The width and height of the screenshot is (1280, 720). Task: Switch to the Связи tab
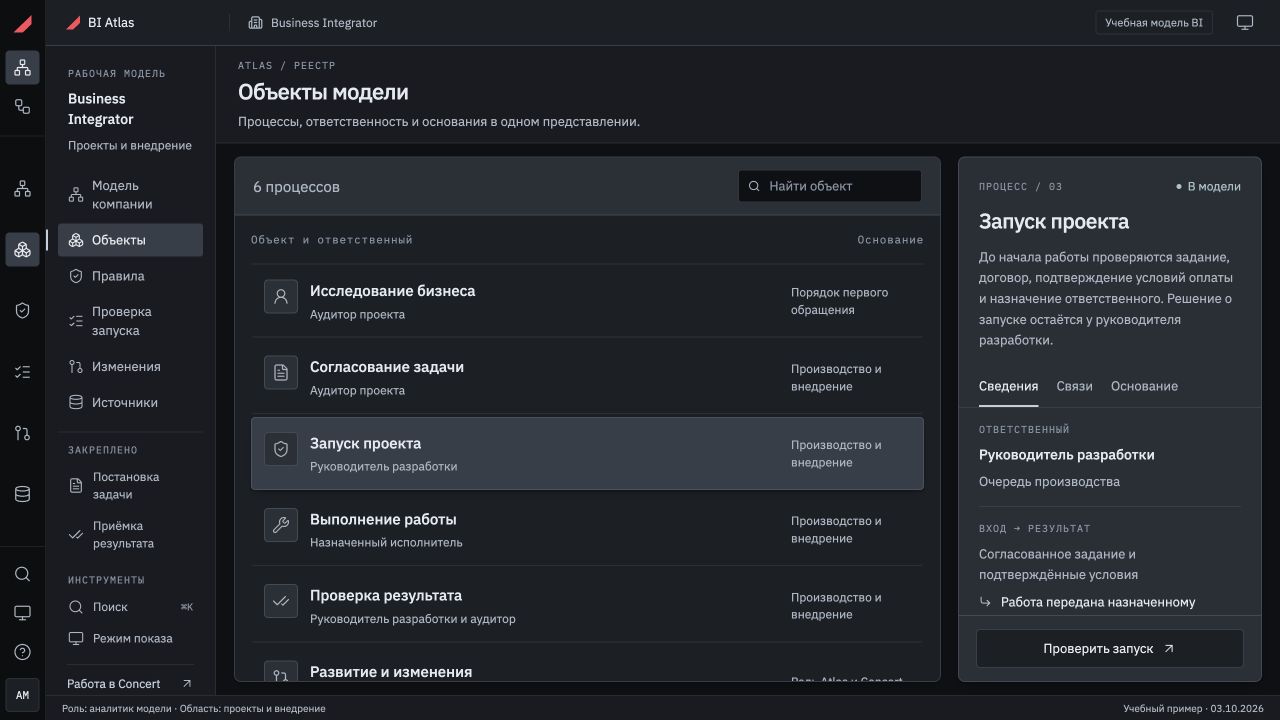coord(1074,386)
